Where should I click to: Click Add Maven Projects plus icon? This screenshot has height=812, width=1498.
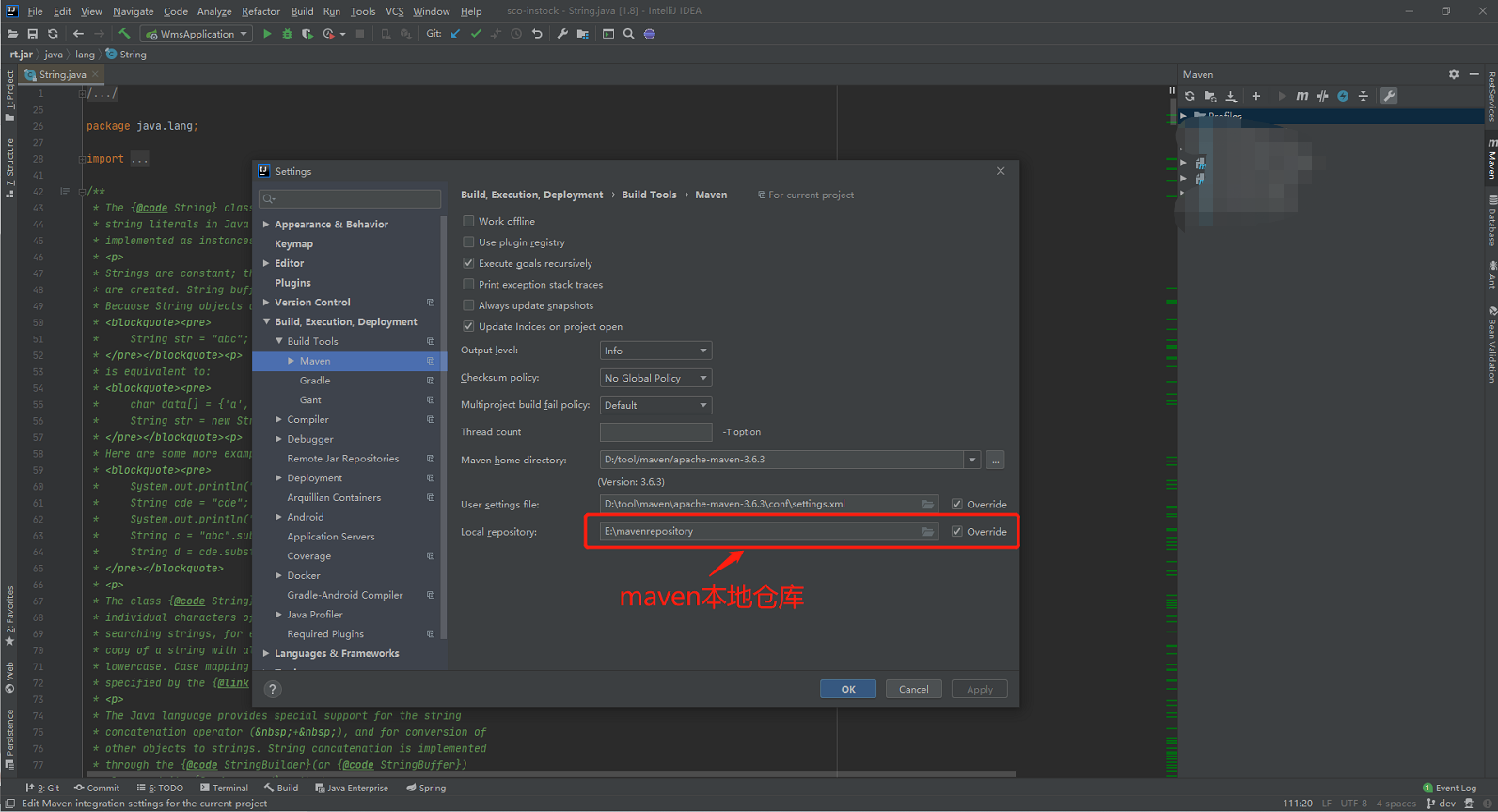pos(1255,96)
